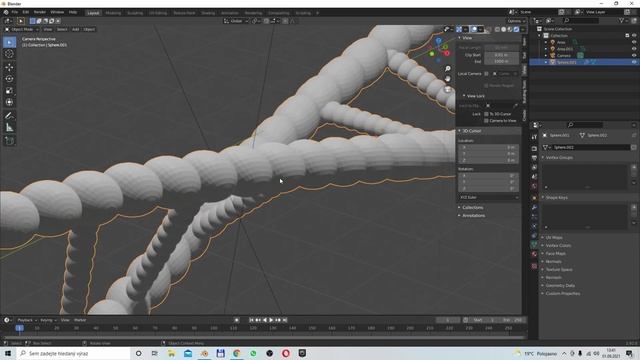Select the Annotate tool
Screen dimensions: 640x360
(9, 116)
